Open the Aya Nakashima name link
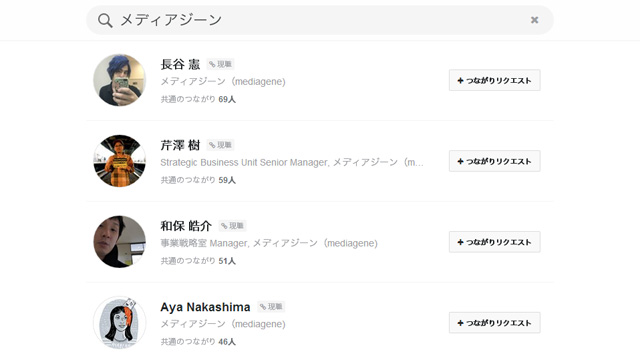 [205, 307]
